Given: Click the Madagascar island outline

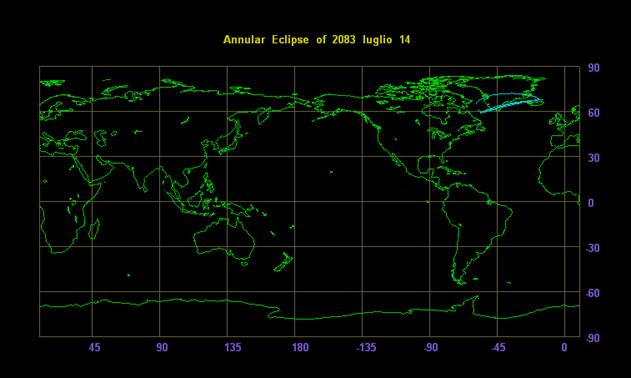Looking at the screenshot, I should coord(94,229).
